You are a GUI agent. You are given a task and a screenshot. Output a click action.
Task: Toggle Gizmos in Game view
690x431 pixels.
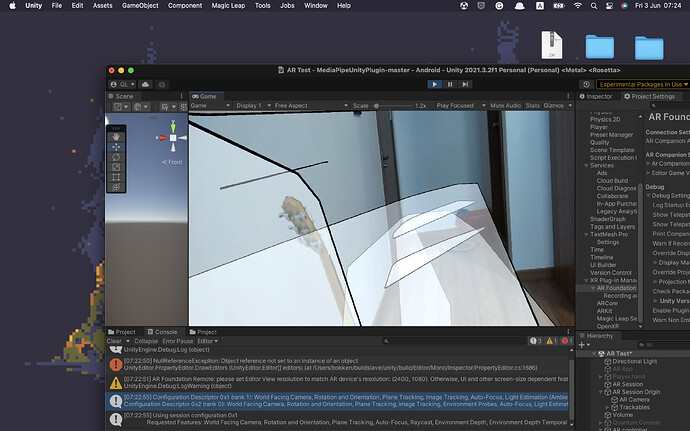(x=554, y=106)
